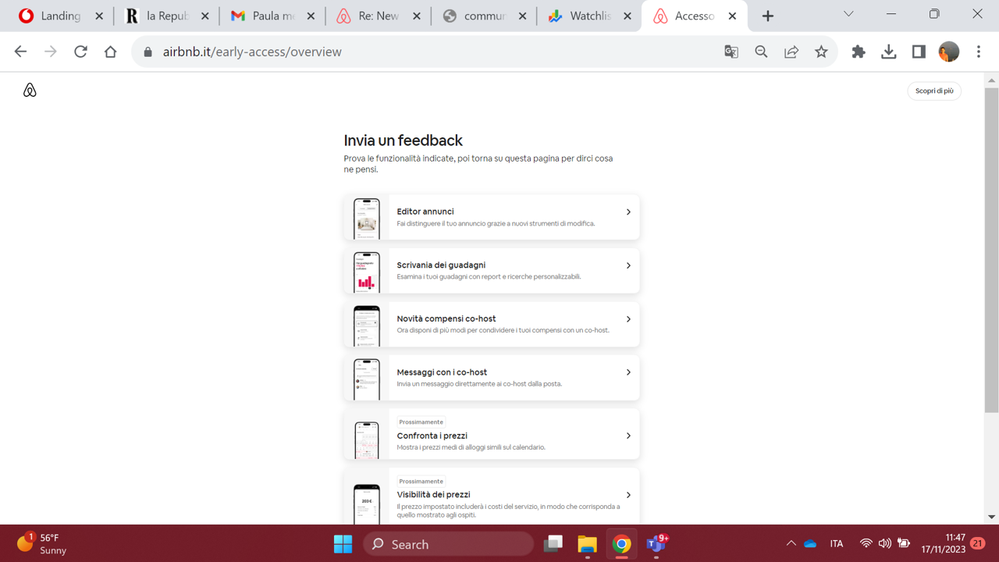Image resolution: width=999 pixels, height=562 pixels.
Task: Open the zoom magnifier icon in address bar
Action: 761,52
